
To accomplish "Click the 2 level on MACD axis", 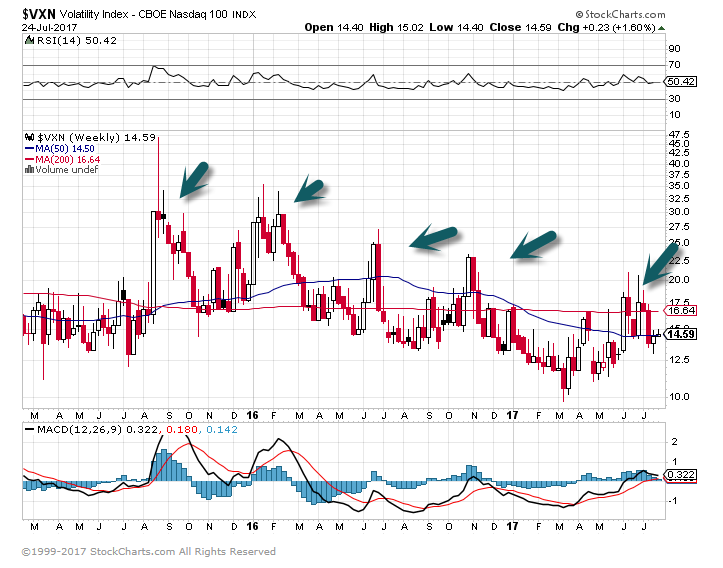I will click(675, 442).
